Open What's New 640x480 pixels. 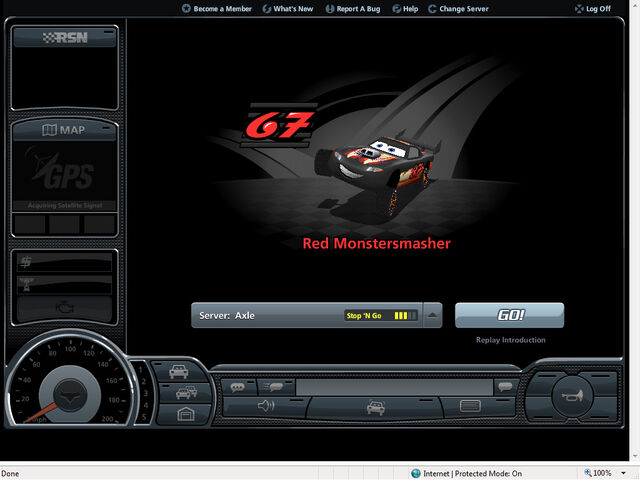click(x=288, y=9)
